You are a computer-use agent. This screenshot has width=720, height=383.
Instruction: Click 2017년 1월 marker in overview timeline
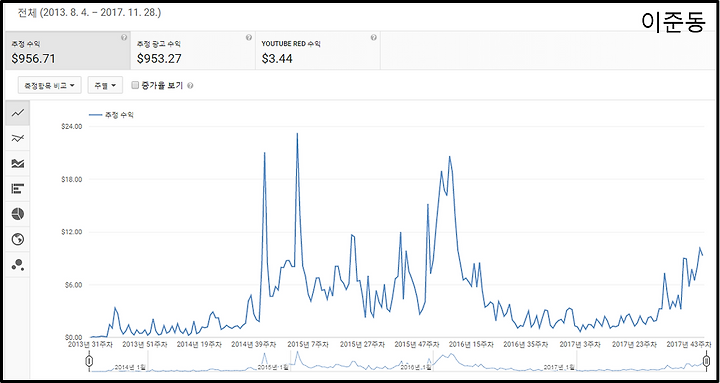click(x=559, y=367)
